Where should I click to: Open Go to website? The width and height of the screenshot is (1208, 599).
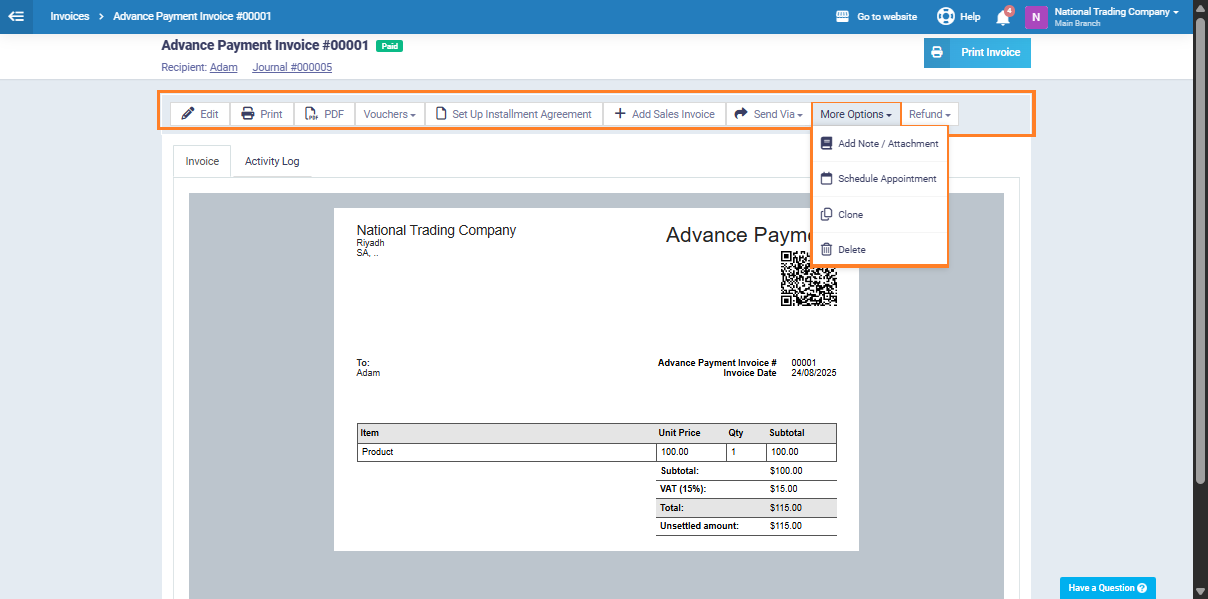point(876,17)
